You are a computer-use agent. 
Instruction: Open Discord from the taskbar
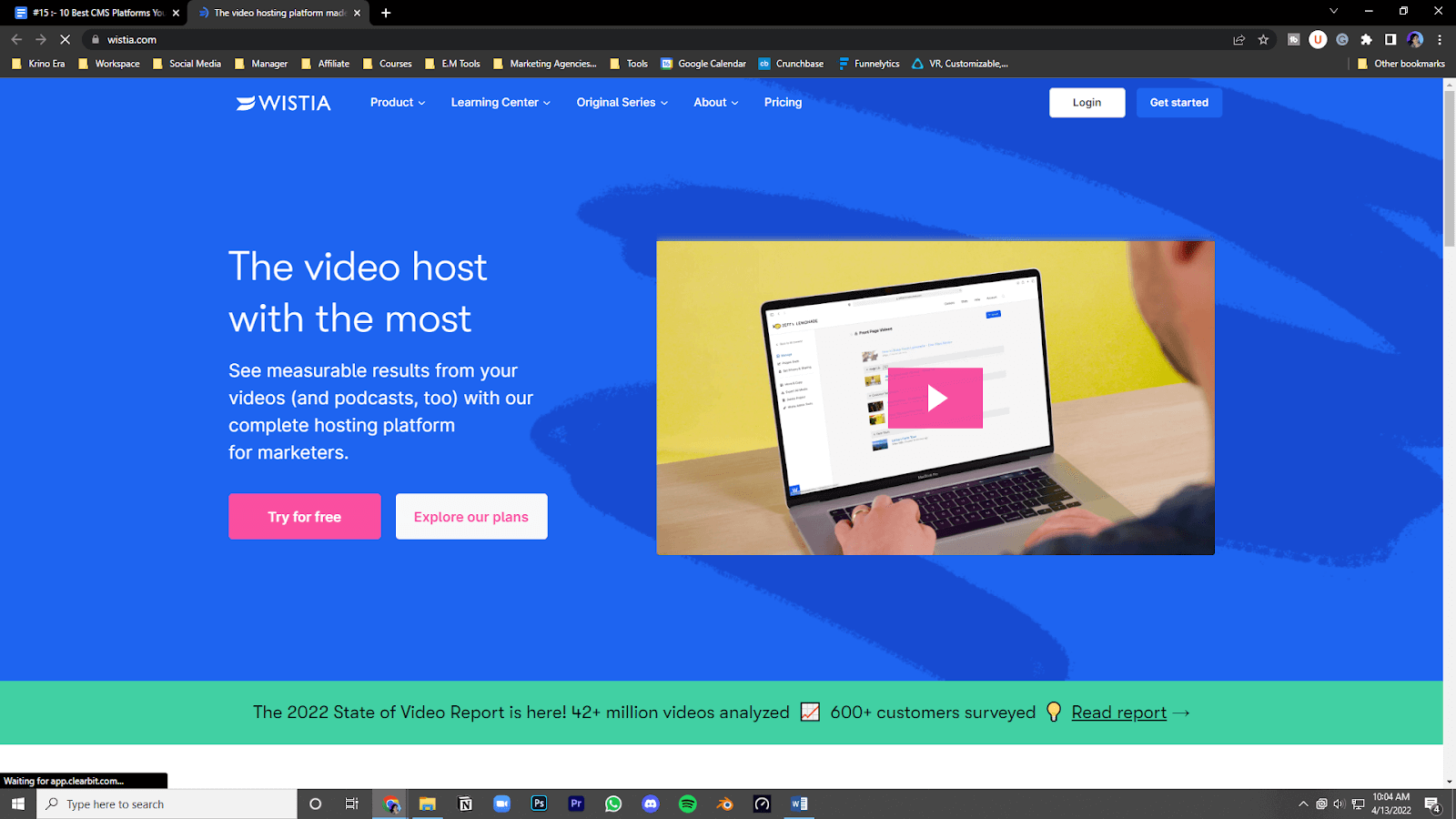[651, 804]
